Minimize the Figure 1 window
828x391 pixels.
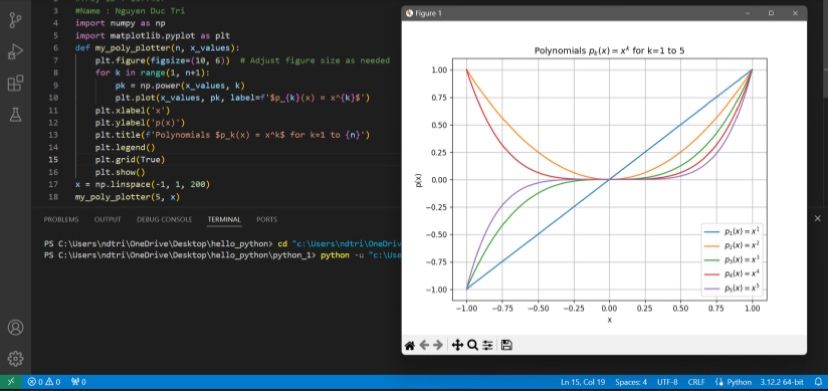click(748, 13)
